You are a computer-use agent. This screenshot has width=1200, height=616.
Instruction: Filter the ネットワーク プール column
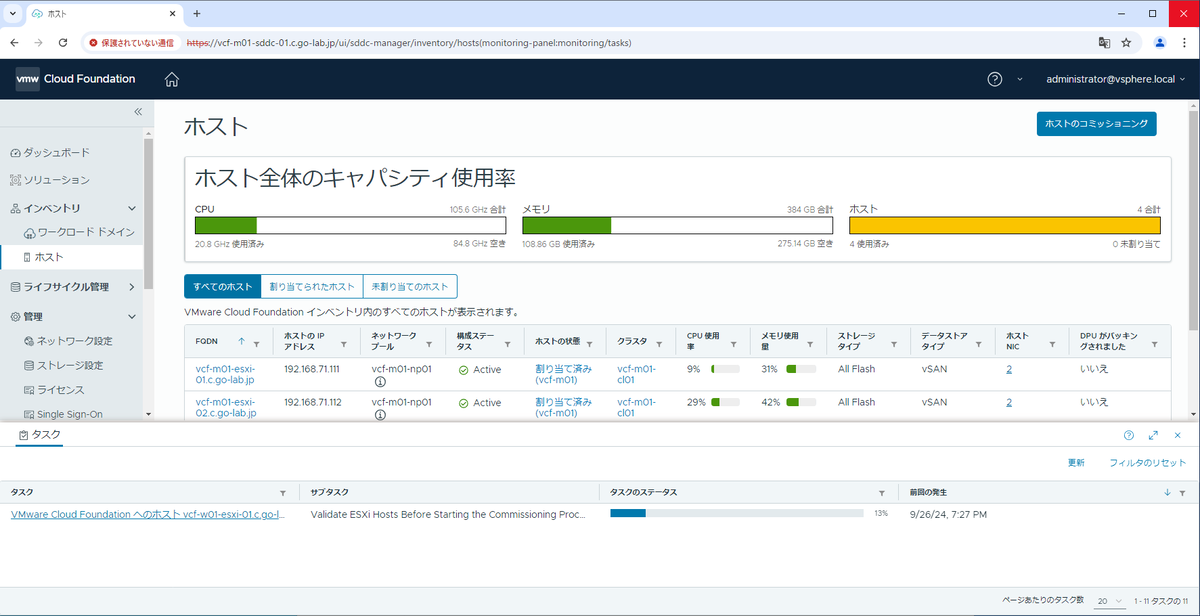click(428, 343)
